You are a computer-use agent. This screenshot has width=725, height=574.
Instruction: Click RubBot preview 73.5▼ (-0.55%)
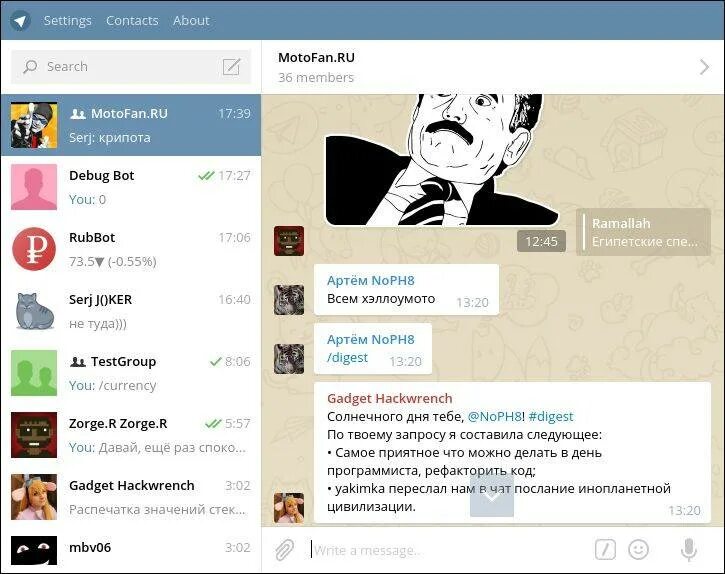click(x=113, y=261)
